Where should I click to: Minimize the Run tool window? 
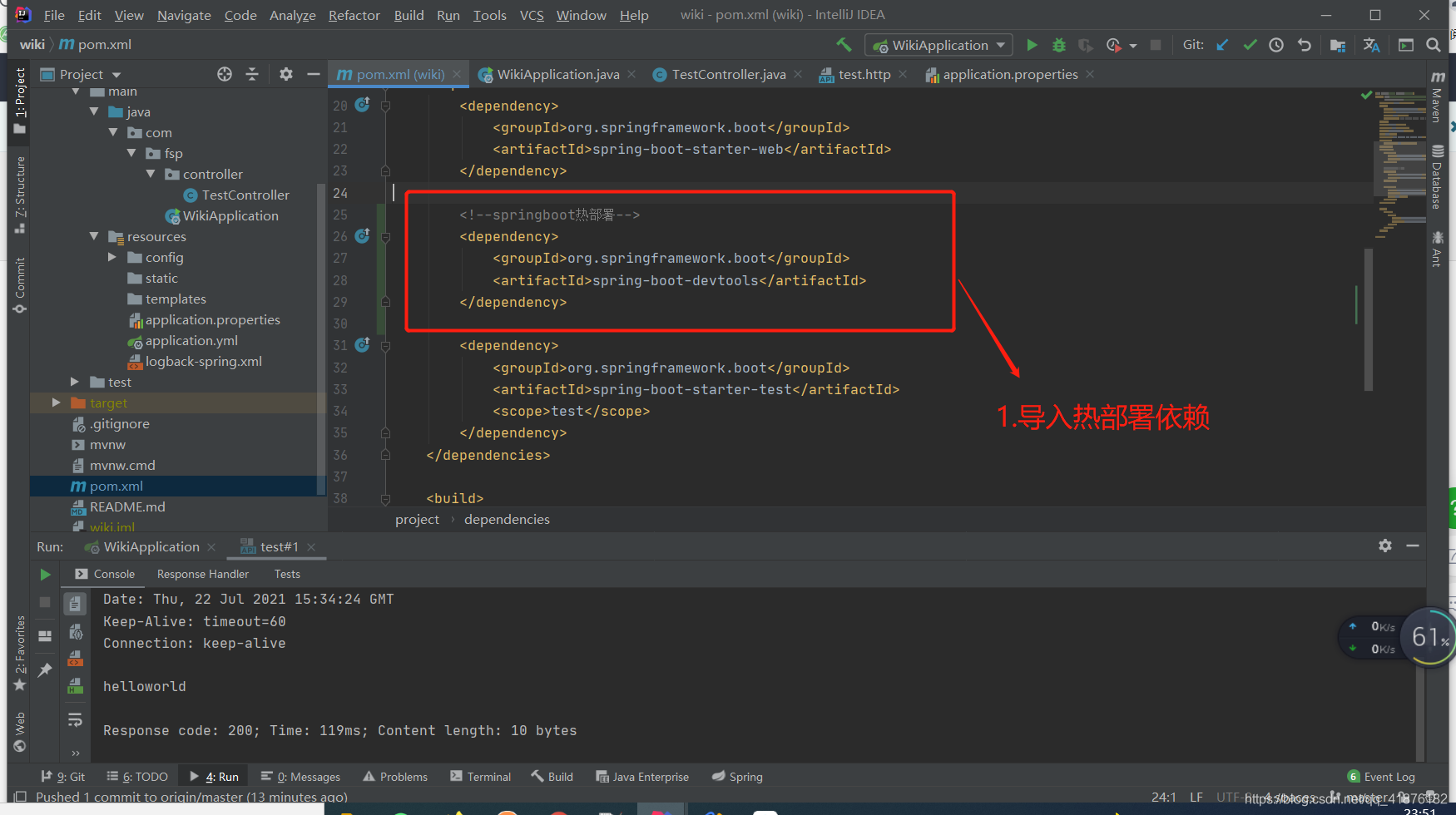[x=1413, y=546]
